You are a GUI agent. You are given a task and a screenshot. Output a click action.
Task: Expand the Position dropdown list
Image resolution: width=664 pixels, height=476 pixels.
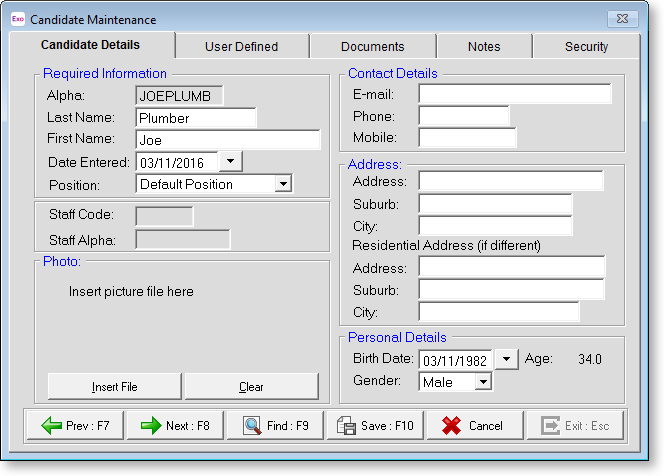click(x=283, y=184)
